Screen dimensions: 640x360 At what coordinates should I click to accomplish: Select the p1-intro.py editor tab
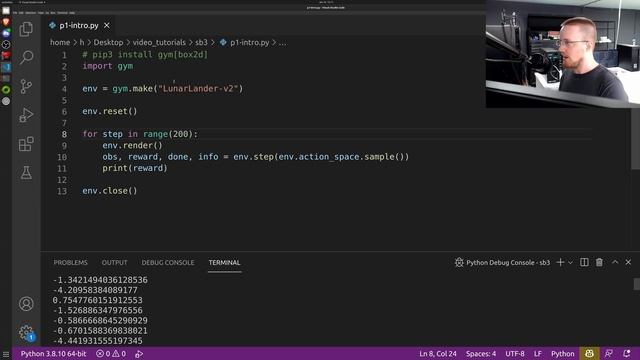[78, 25]
